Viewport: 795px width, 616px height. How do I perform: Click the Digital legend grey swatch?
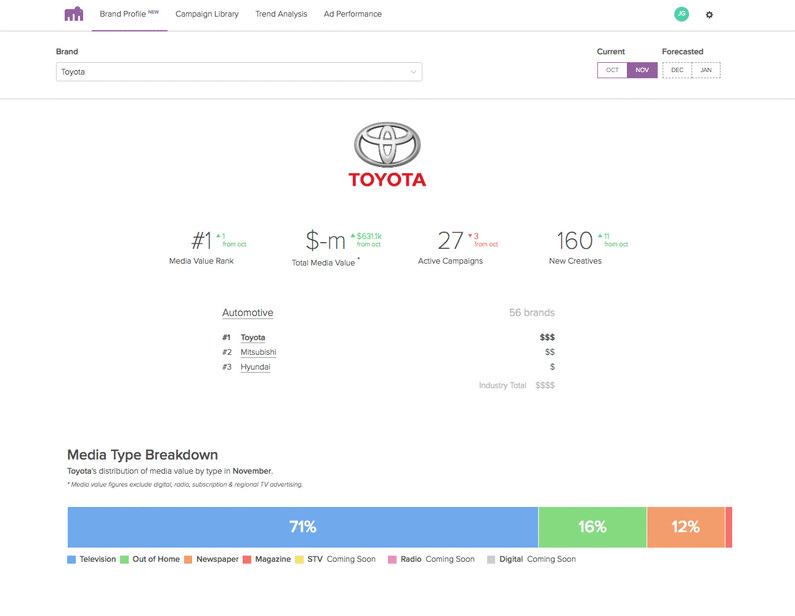point(491,560)
